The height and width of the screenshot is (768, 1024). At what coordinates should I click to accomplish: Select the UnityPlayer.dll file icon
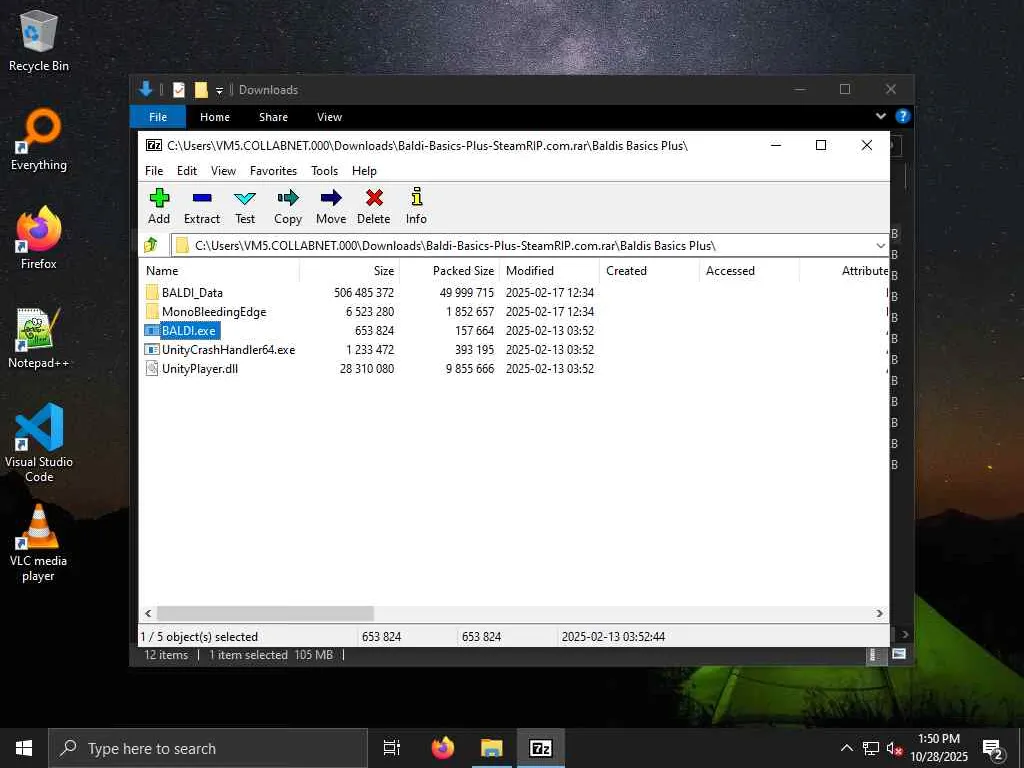click(x=152, y=368)
